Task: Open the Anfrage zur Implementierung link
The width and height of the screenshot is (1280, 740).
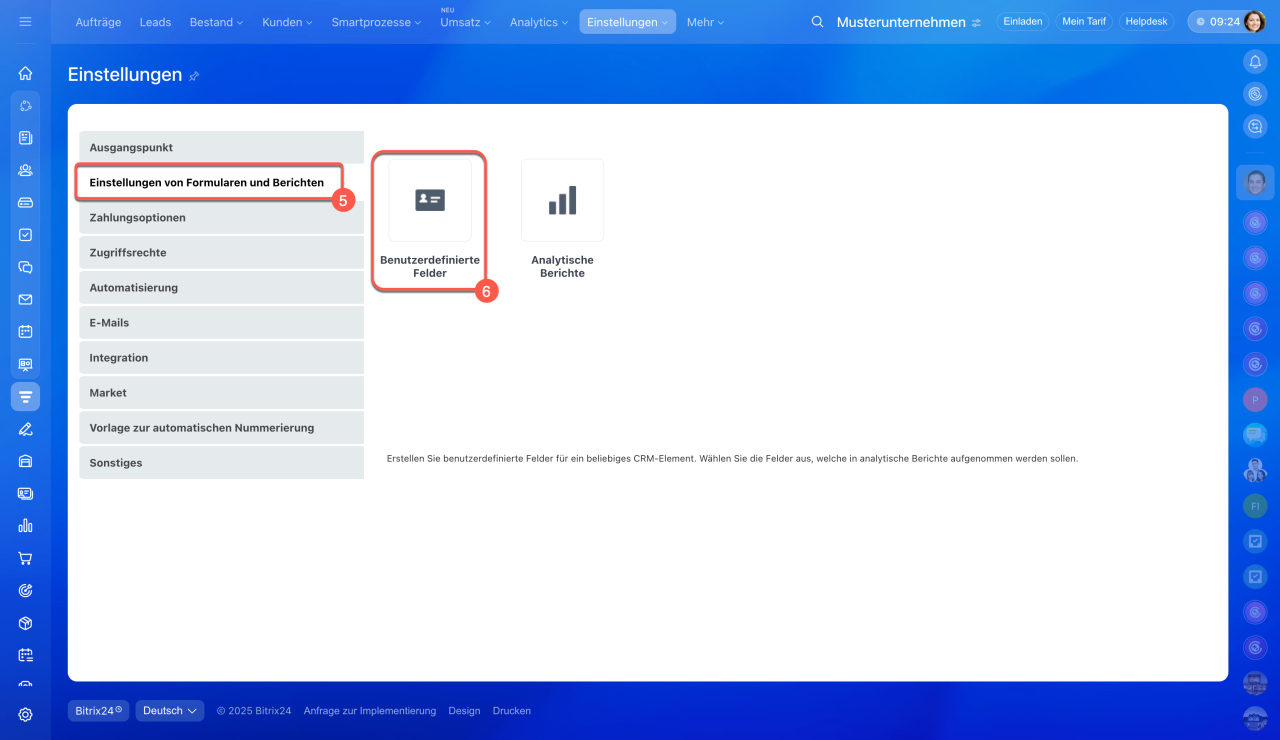Action: [370, 711]
